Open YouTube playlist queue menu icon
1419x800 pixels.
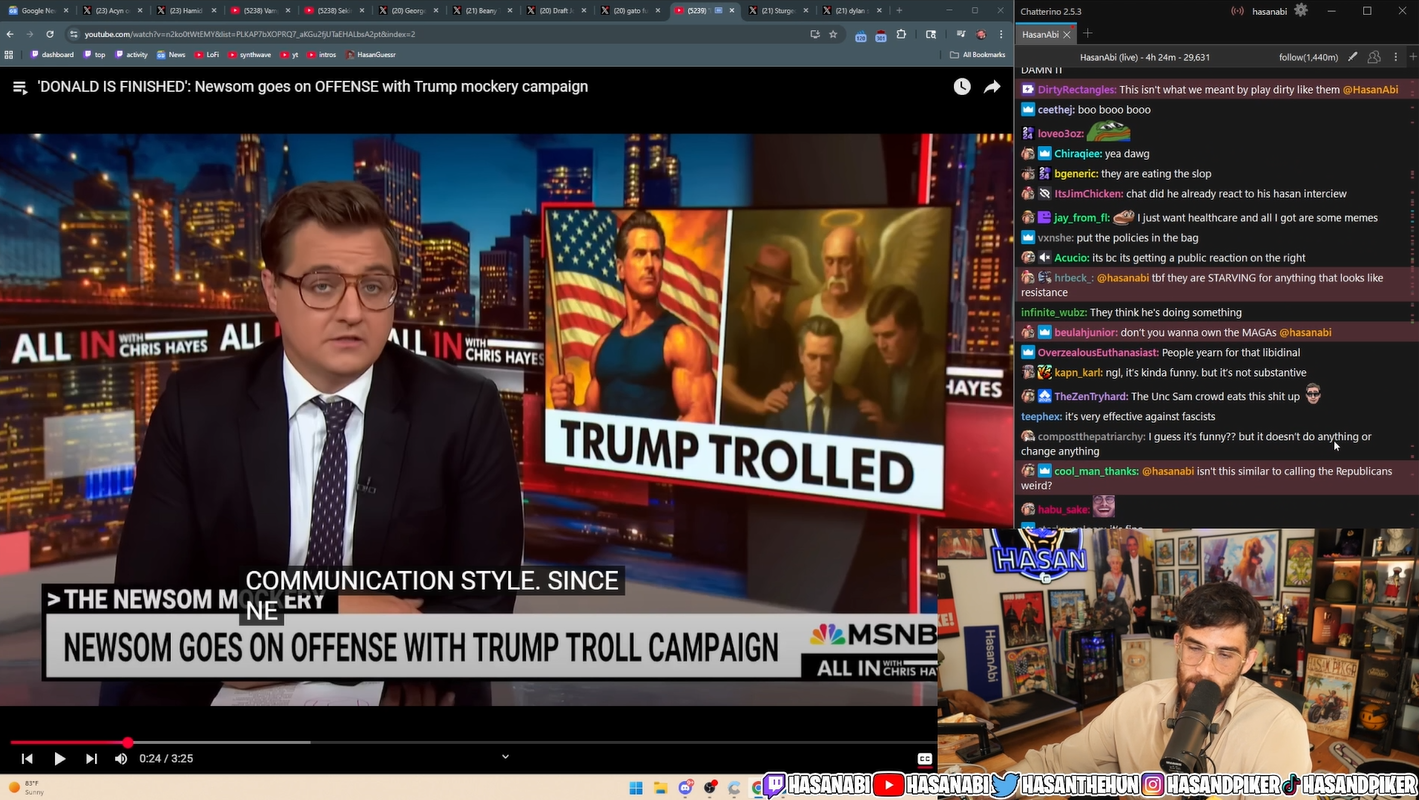coord(19,87)
